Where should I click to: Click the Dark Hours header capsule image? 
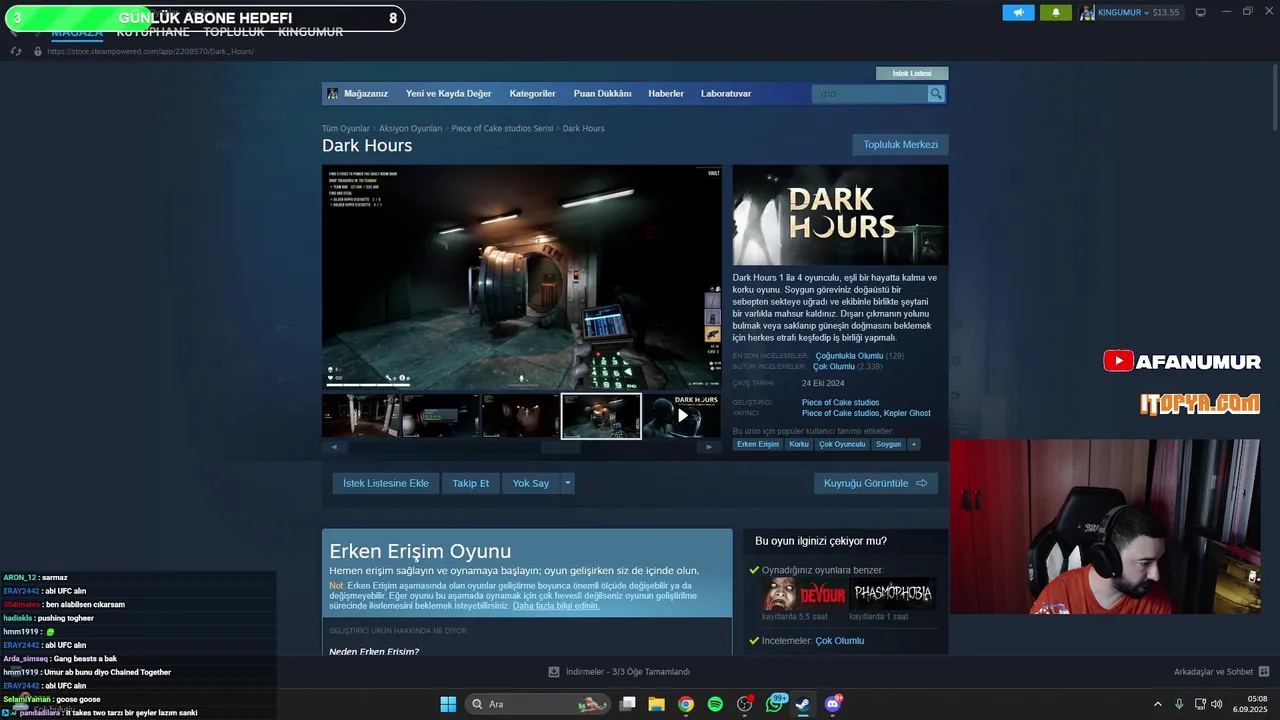coord(840,215)
